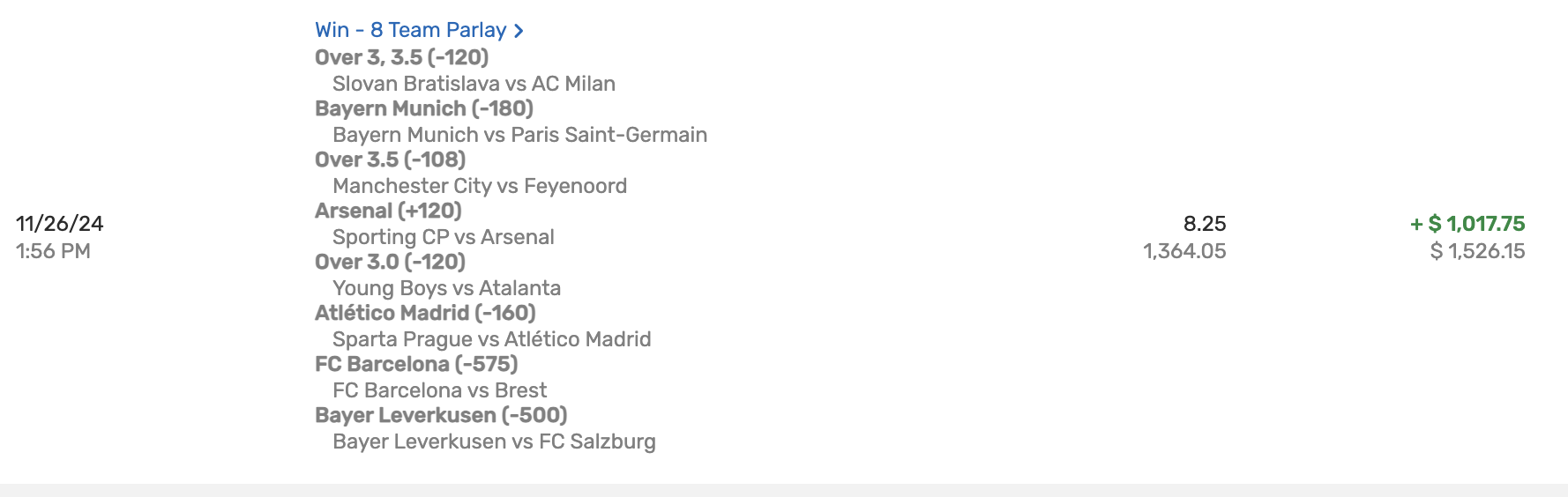Select the Bayern Munich (-180) pick

[424, 108]
